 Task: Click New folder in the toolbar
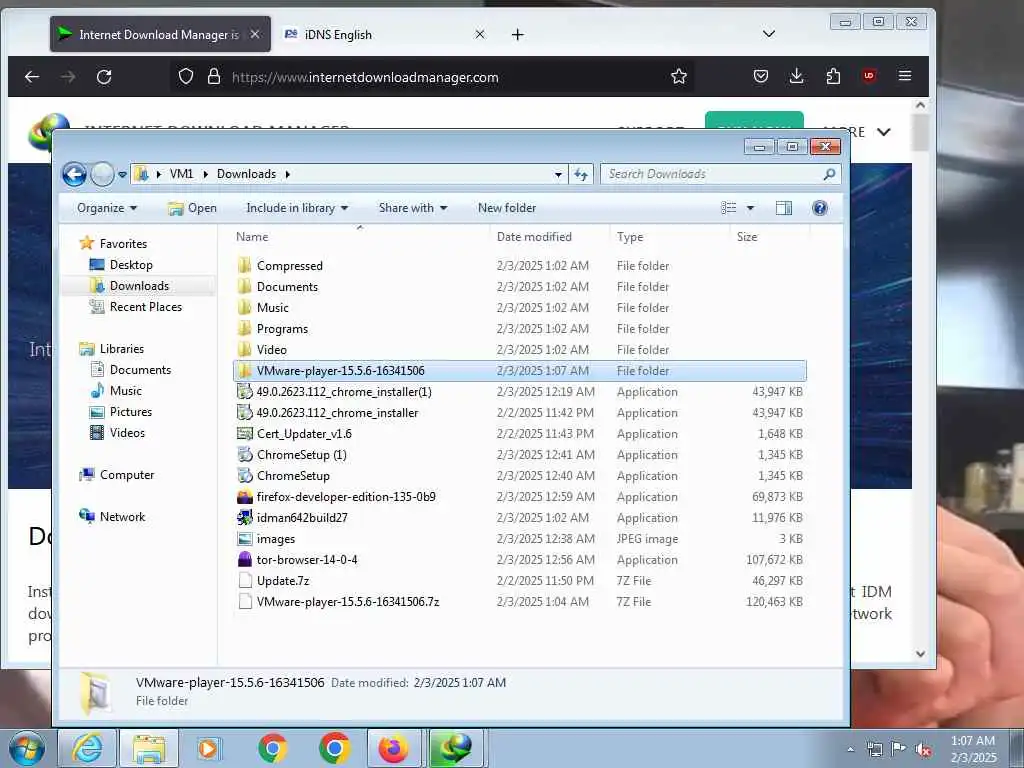click(x=507, y=208)
